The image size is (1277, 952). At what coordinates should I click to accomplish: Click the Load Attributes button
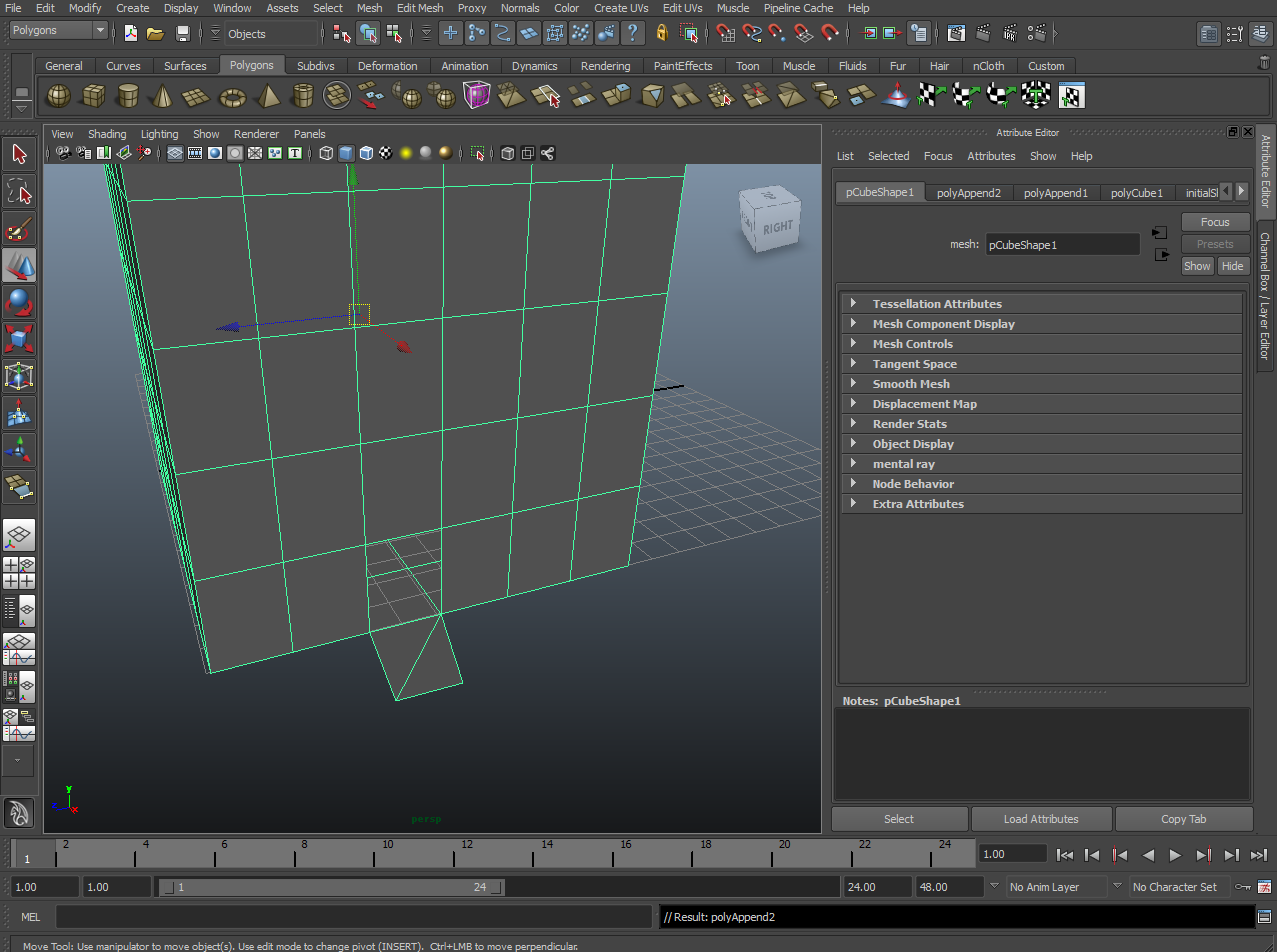click(x=1041, y=819)
